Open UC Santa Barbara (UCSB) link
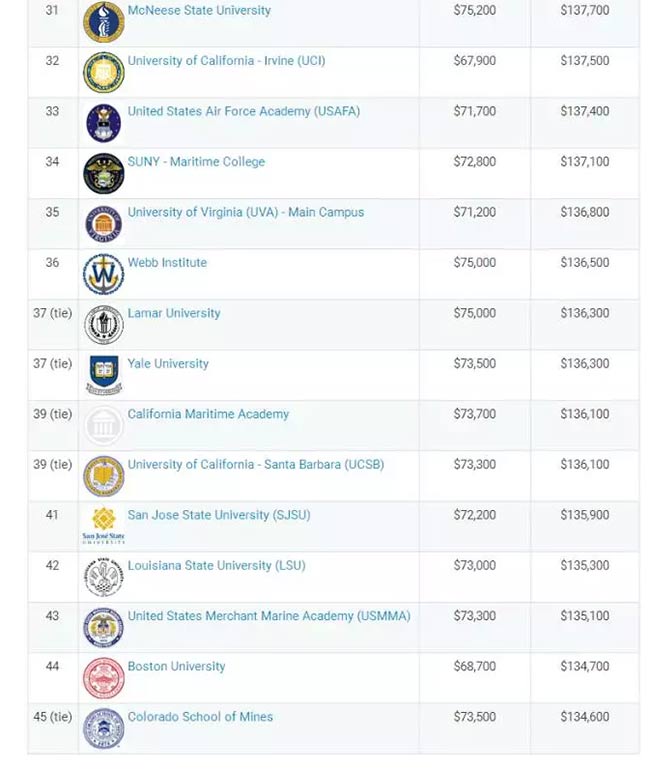This screenshot has height=772, width=650. pyautogui.click(x=256, y=464)
